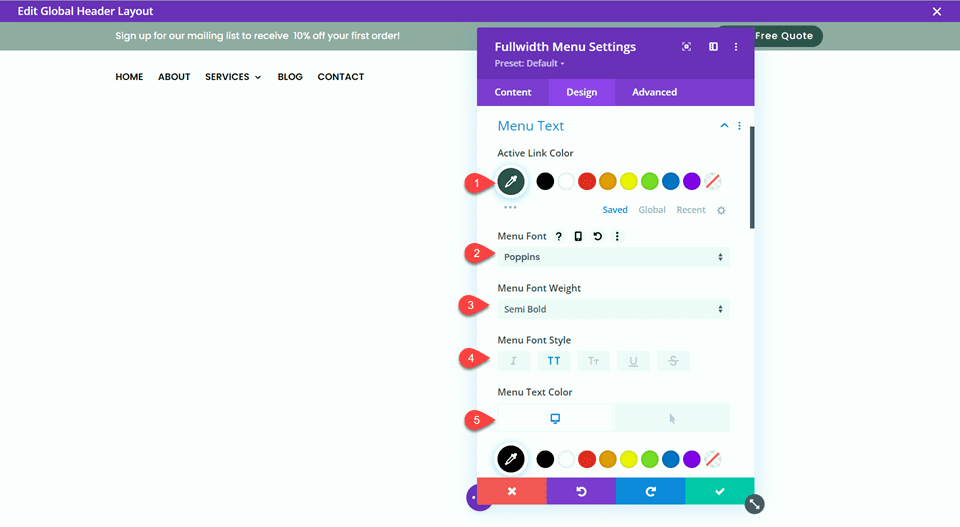The width and height of the screenshot is (960, 527).
Task: Click the Menu Text section title
Action: (530, 125)
